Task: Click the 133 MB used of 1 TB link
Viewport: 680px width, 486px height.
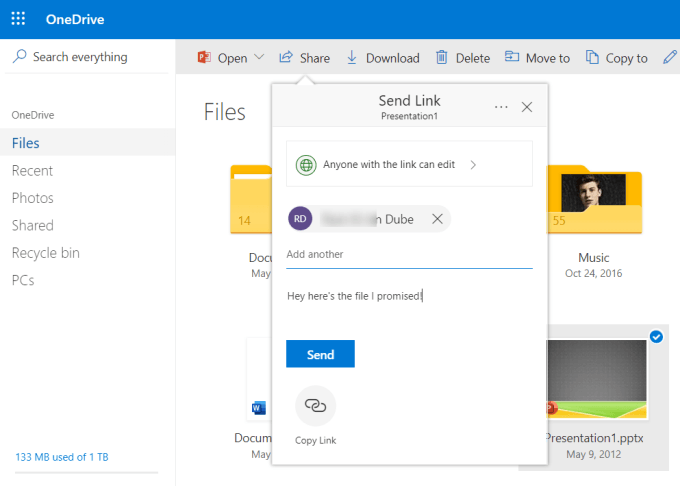Action: (62, 457)
